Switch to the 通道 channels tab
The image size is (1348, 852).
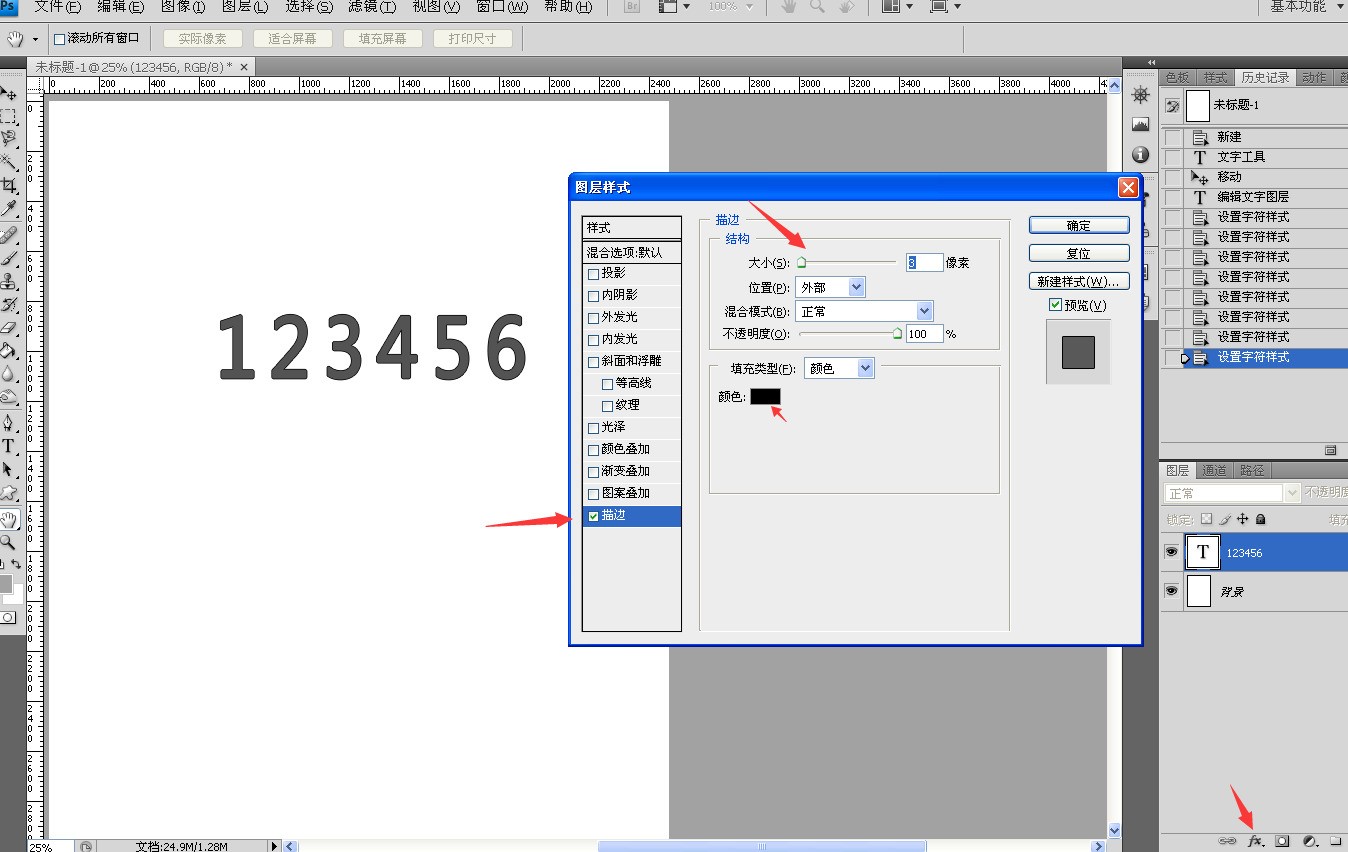1215,470
